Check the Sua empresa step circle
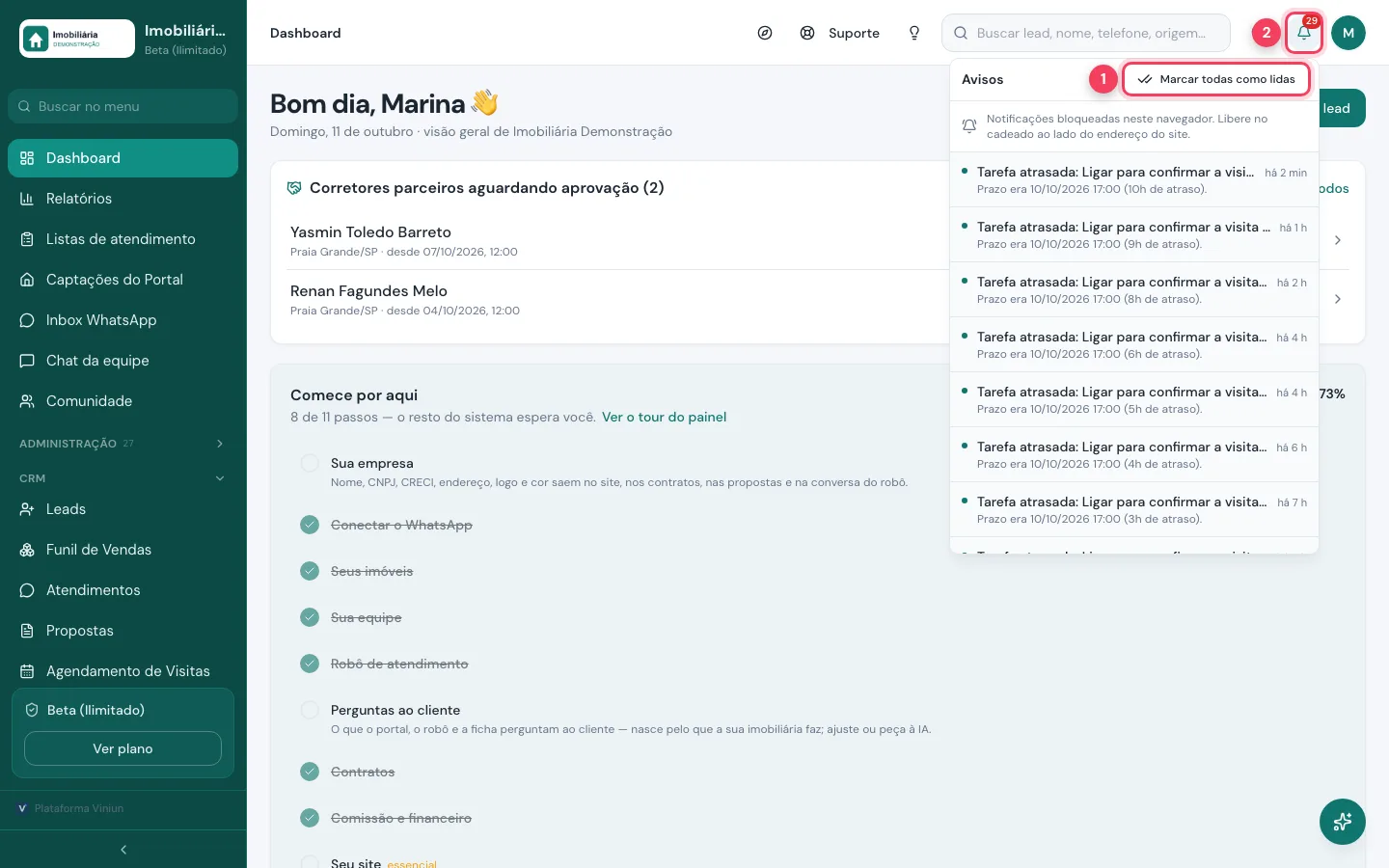Viewport: 1389px width, 868px height. coord(310,463)
